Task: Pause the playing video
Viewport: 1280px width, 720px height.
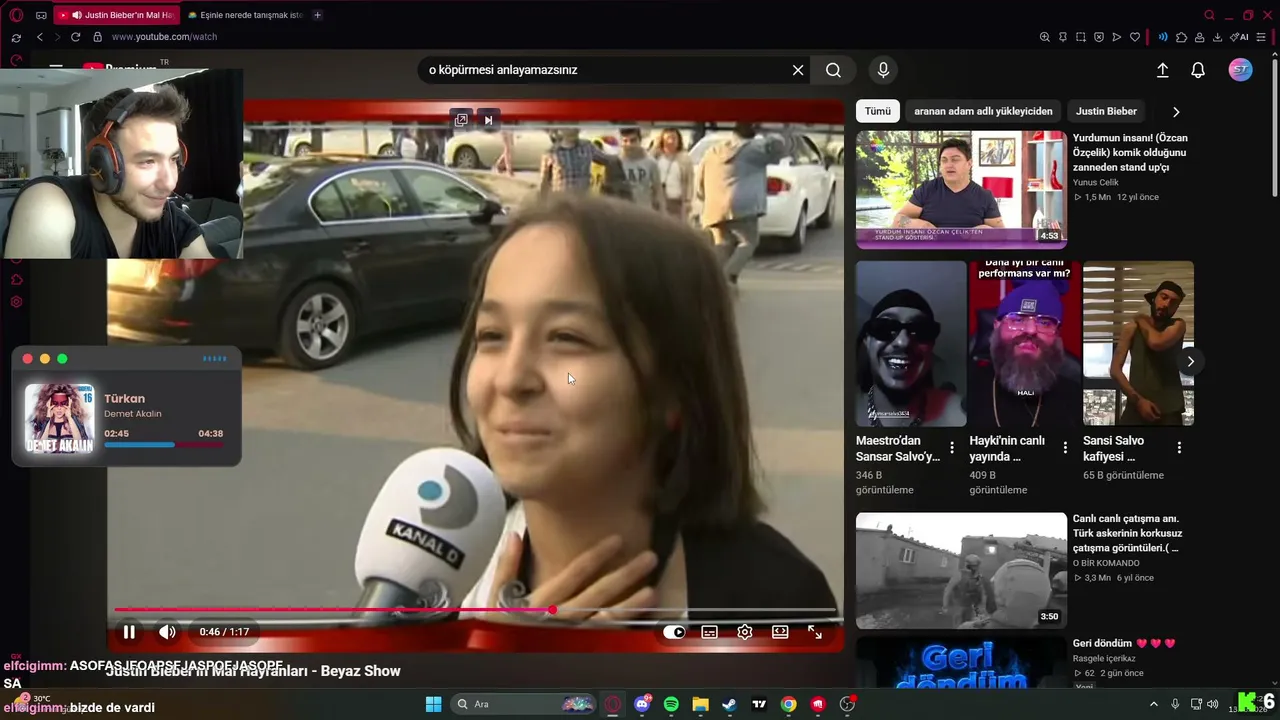Action: (x=129, y=632)
